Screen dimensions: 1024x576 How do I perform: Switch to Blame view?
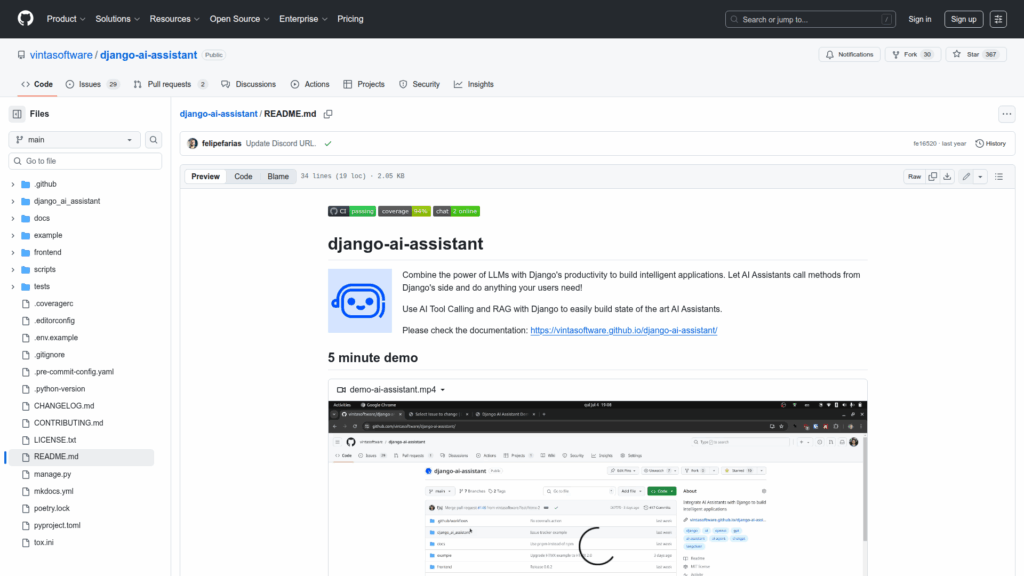pyautogui.click(x=277, y=176)
